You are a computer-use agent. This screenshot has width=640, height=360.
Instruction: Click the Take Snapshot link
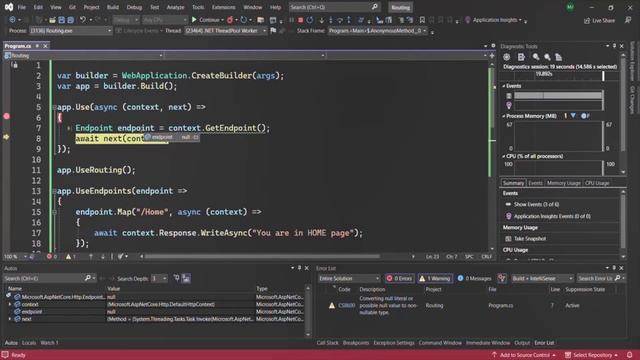(530, 239)
